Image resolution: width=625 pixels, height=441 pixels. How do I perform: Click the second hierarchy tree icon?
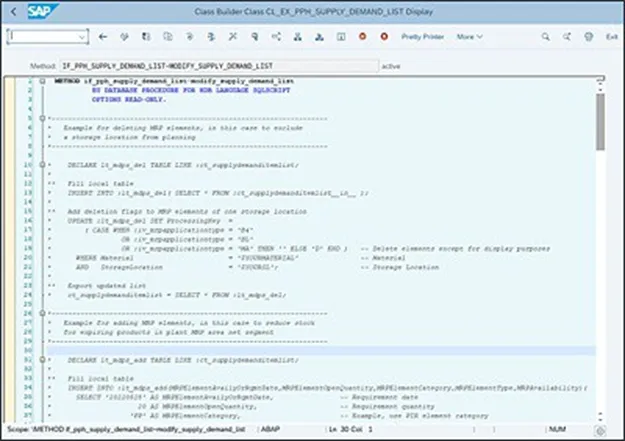coord(319,37)
